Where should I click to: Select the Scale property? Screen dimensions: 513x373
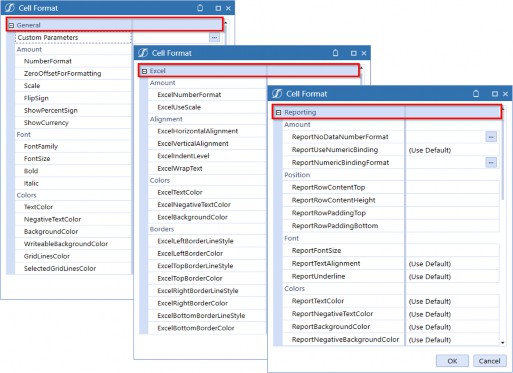(x=32, y=86)
